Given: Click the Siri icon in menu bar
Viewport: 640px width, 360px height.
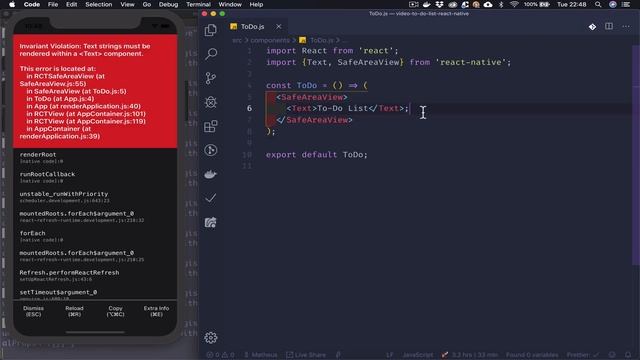Looking at the screenshot, I should pyautogui.click(x=613, y=4).
